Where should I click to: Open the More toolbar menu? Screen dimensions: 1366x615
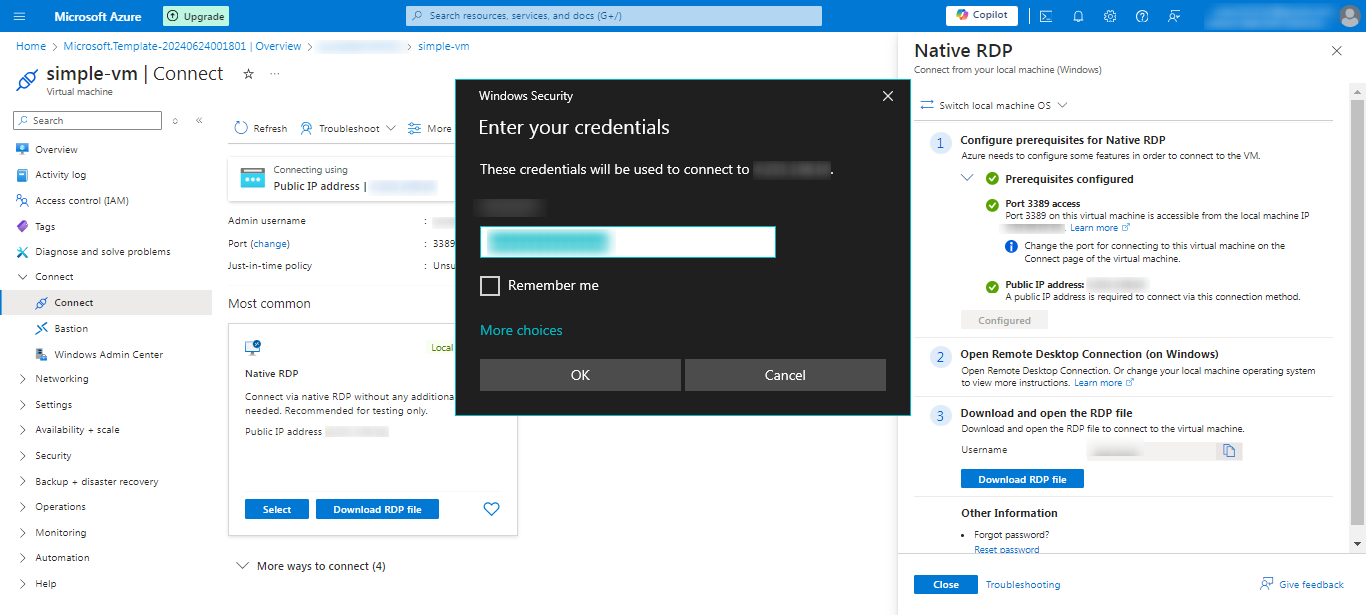pyautogui.click(x=430, y=128)
